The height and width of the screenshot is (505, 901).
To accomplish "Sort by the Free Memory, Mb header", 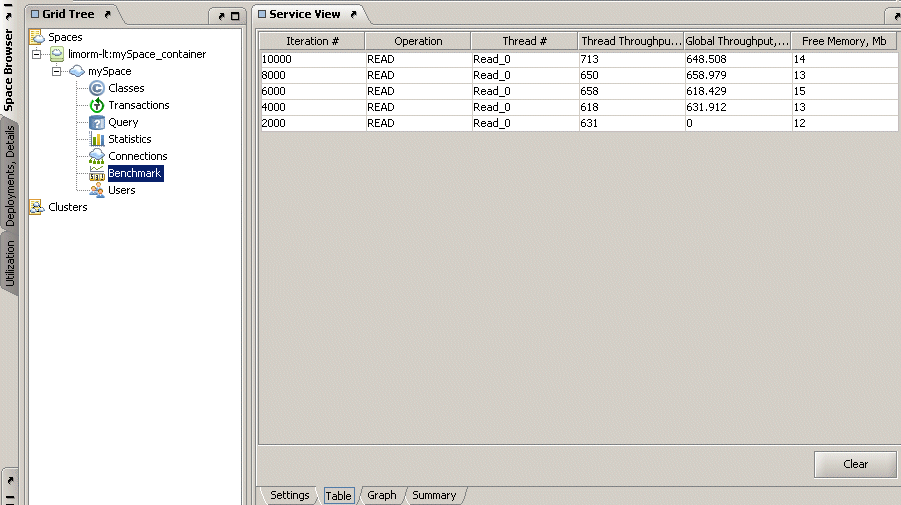I will 844,41.
